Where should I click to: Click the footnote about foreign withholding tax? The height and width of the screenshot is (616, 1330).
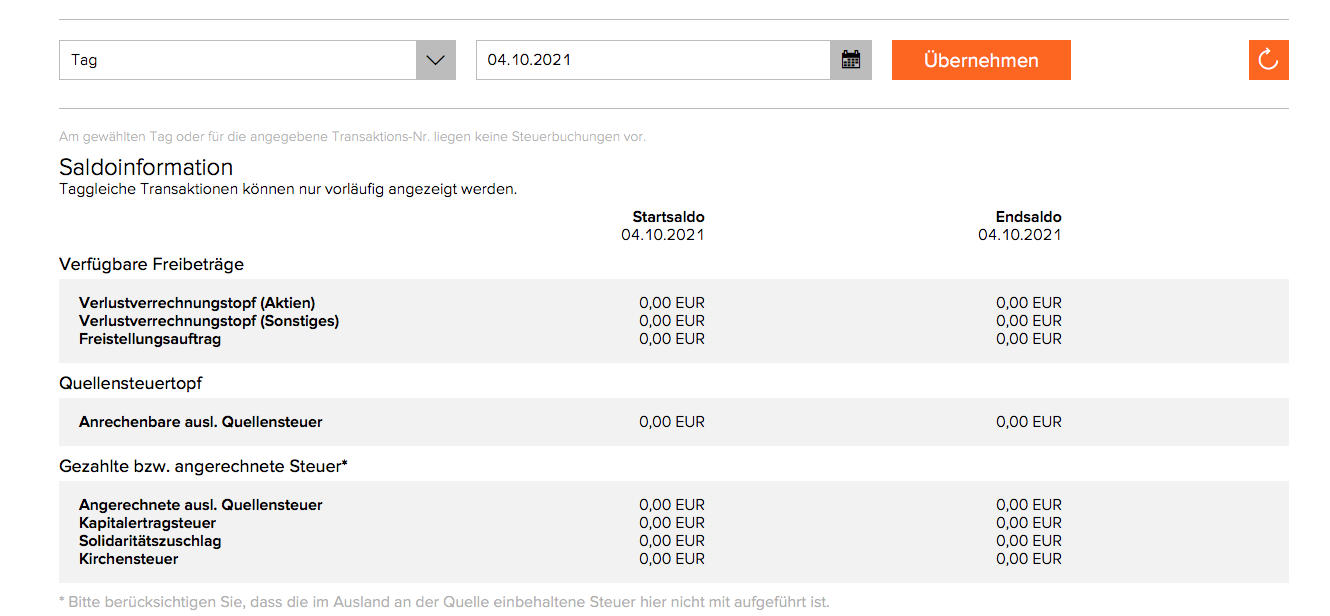click(x=444, y=602)
